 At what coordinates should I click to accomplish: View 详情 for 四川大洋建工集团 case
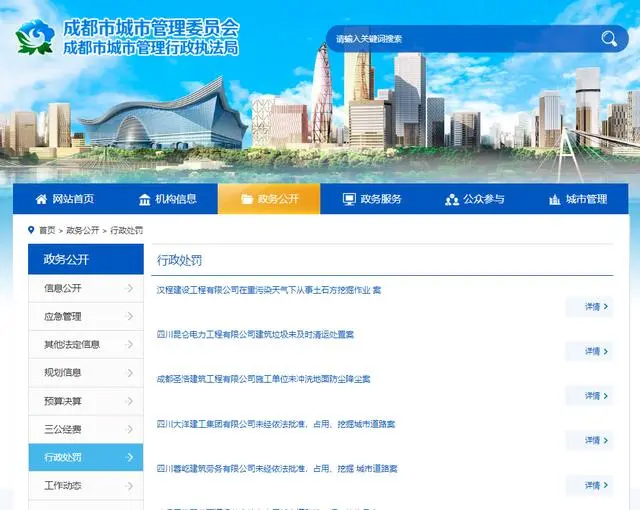[596, 441]
